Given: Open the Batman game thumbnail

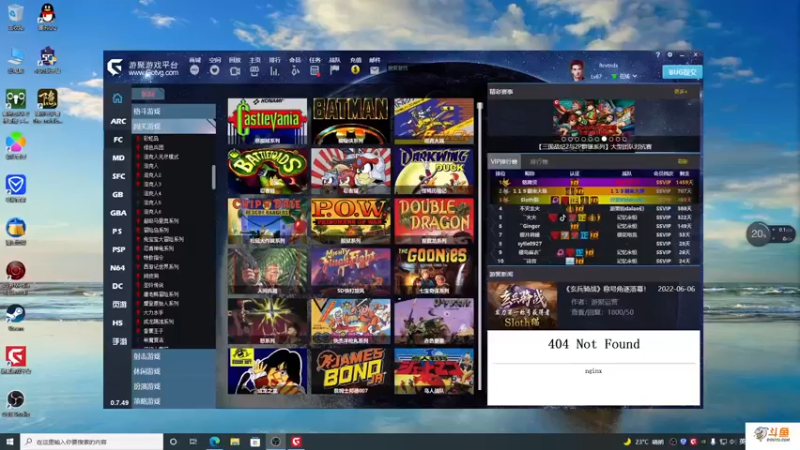Looking at the screenshot, I should coord(351,121).
